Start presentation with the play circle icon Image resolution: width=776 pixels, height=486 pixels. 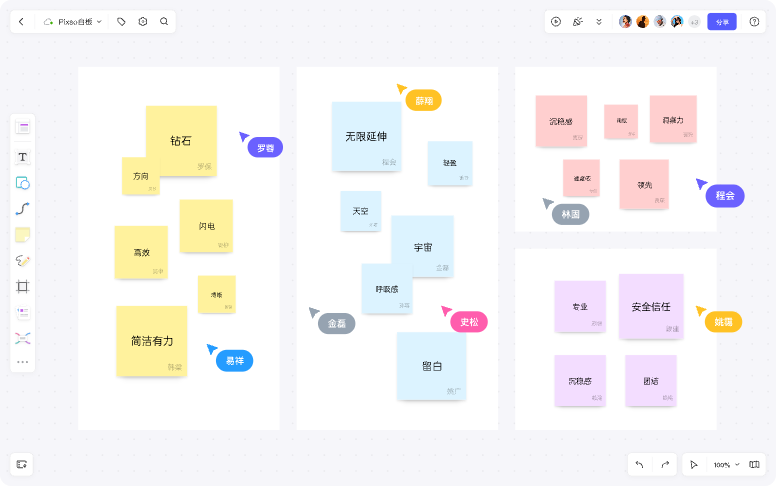[x=556, y=21]
